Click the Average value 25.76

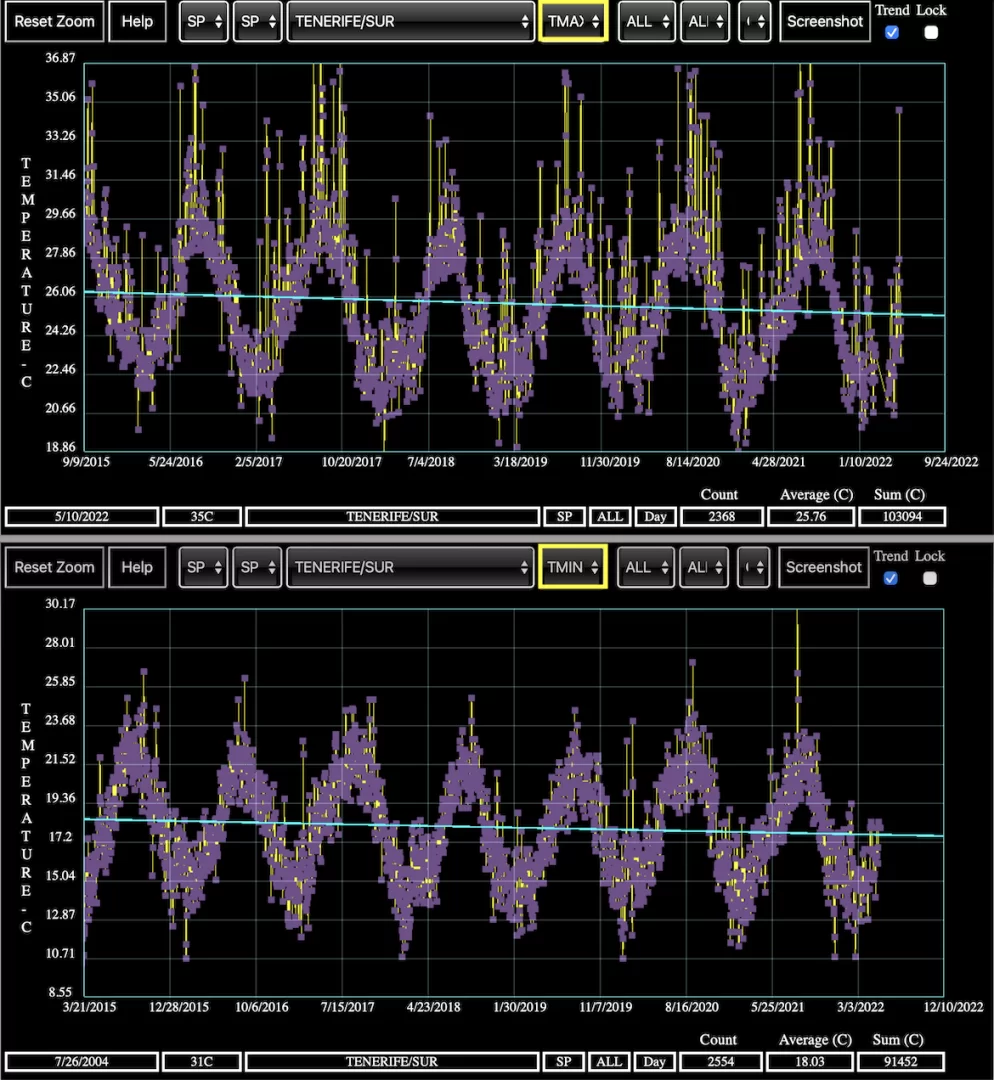811,517
